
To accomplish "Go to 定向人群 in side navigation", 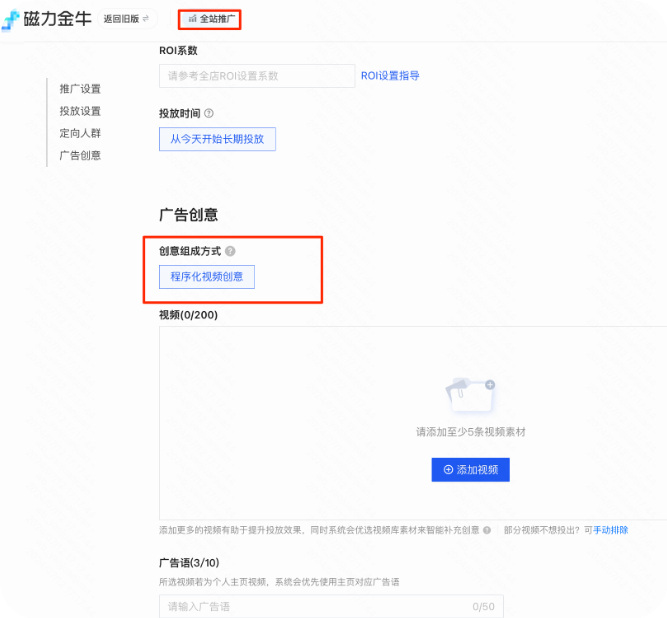I will (80, 133).
